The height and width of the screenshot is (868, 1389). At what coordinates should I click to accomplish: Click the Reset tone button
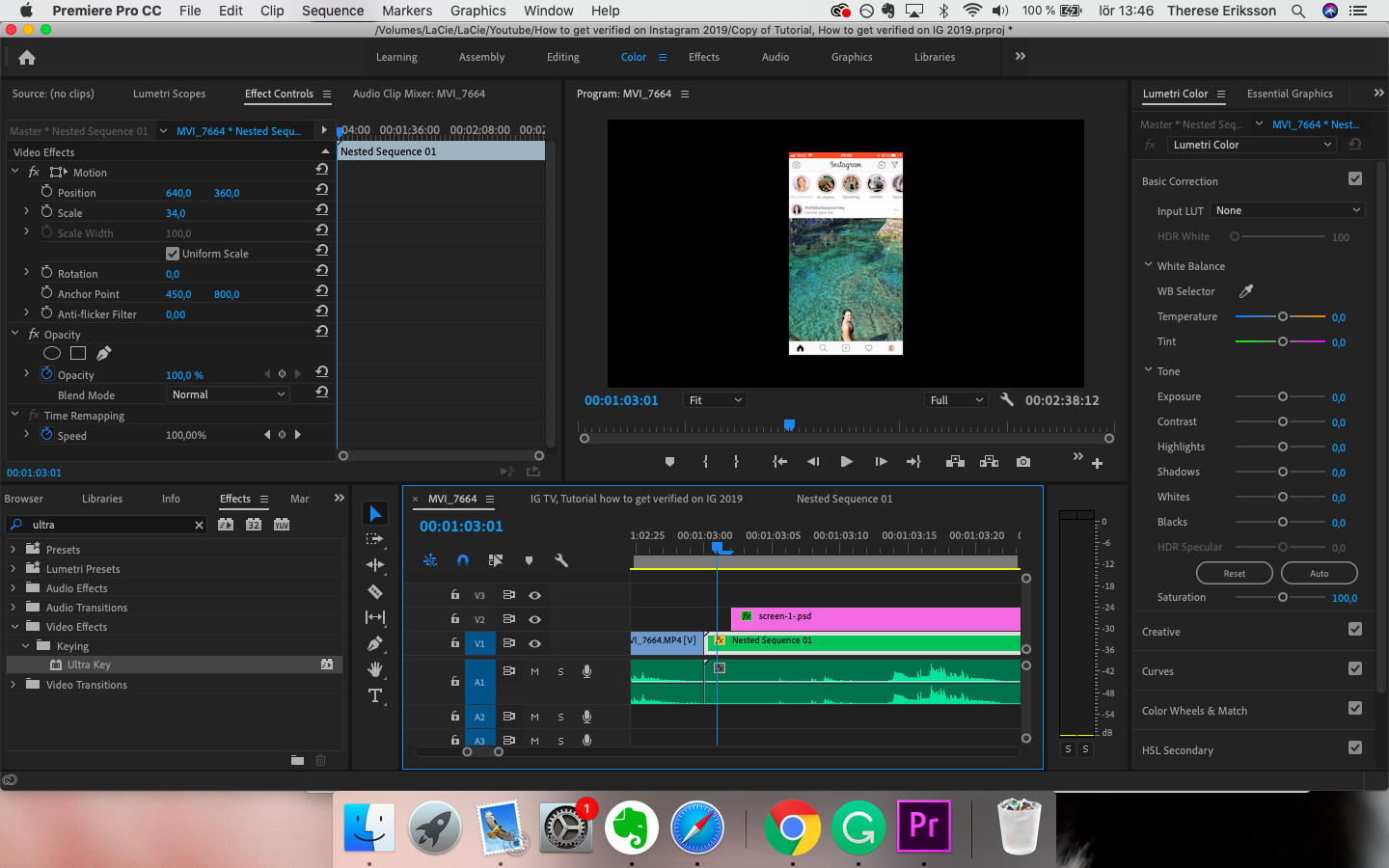[x=1234, y=573]
